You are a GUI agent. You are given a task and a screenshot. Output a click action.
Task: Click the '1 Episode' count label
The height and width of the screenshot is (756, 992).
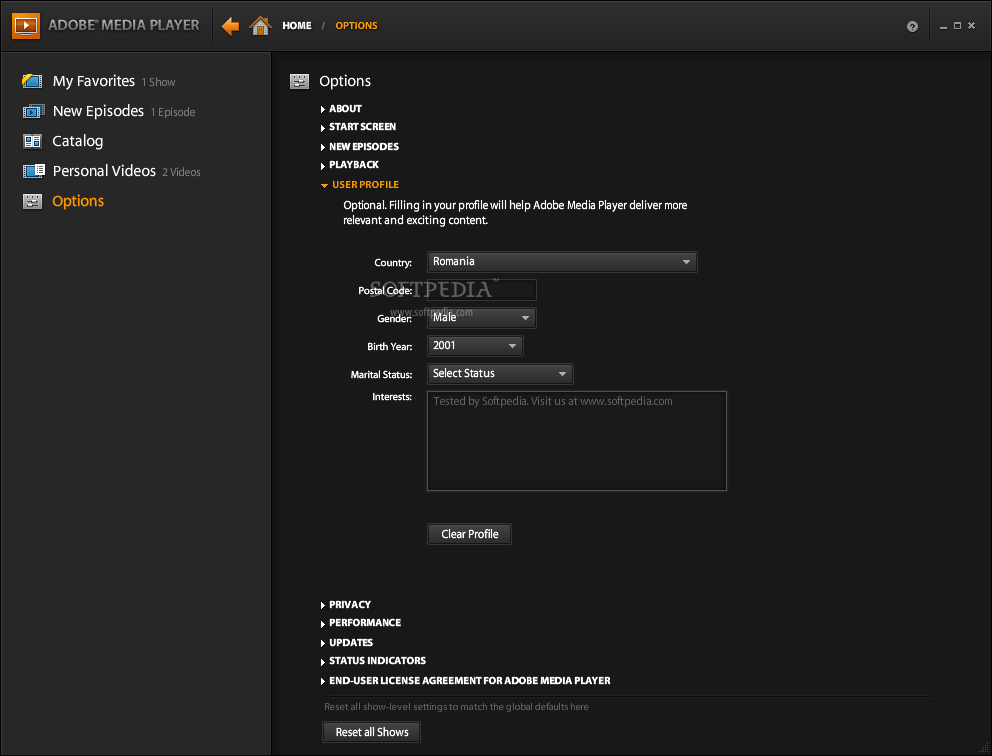click(173, 113)
